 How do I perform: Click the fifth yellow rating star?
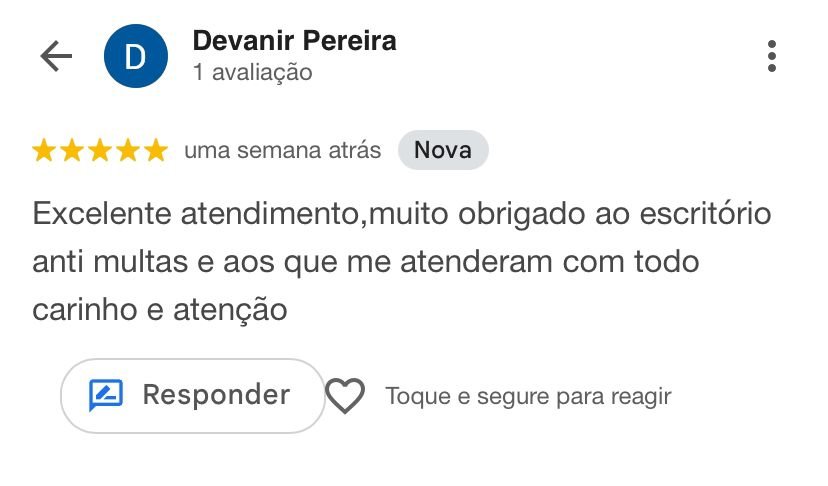tap(156, 151)
